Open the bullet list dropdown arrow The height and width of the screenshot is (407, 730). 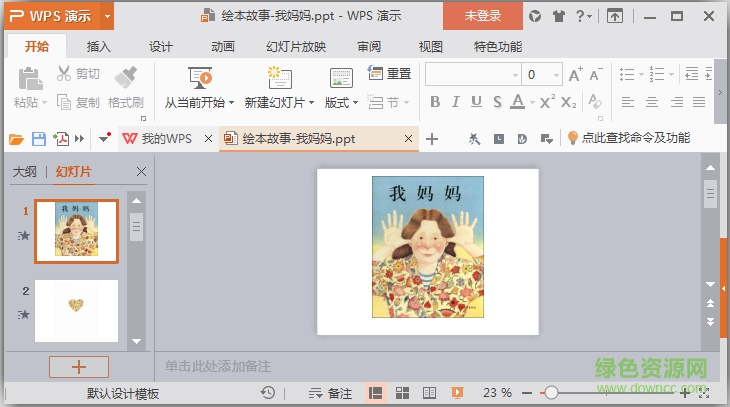(x=641, y=74)
